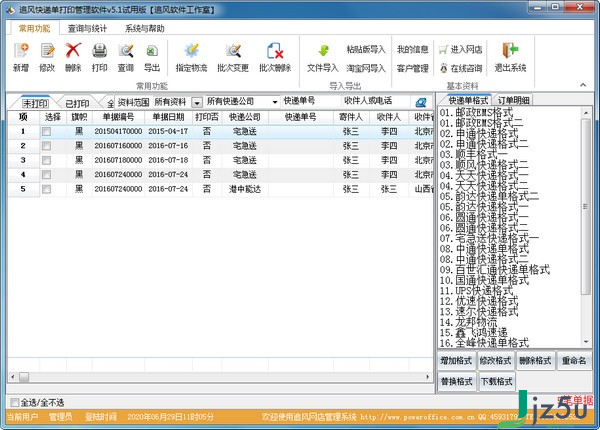Click the 新增 (add new) toolbar icon
Viewport: 600px width, 430px height.
(21, 50)
